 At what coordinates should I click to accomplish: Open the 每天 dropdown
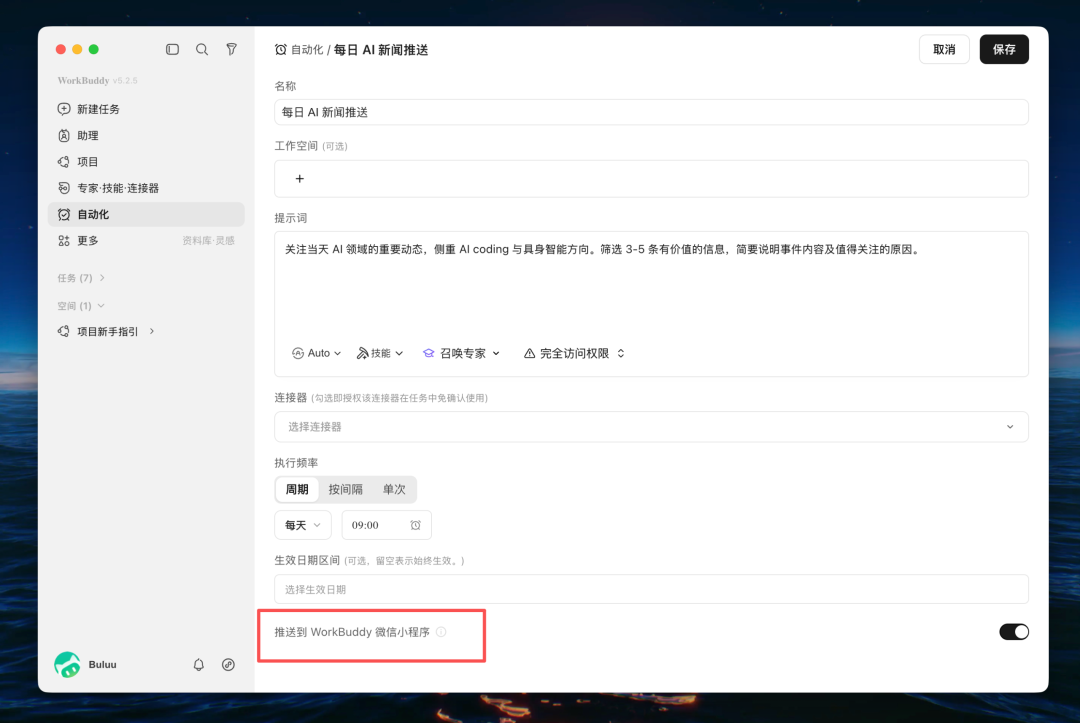pyautogui.click(x=303, y=525)
